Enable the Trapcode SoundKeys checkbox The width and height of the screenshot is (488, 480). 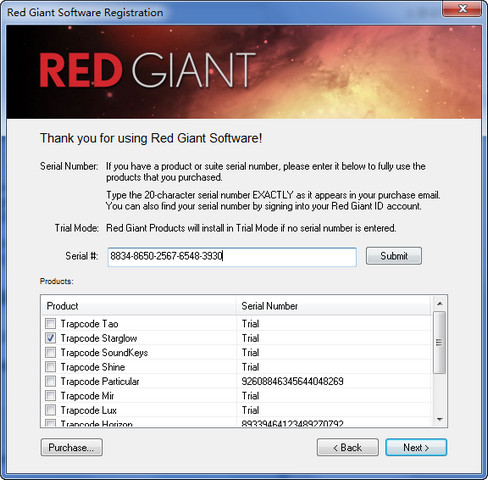[x=50, y=352]
